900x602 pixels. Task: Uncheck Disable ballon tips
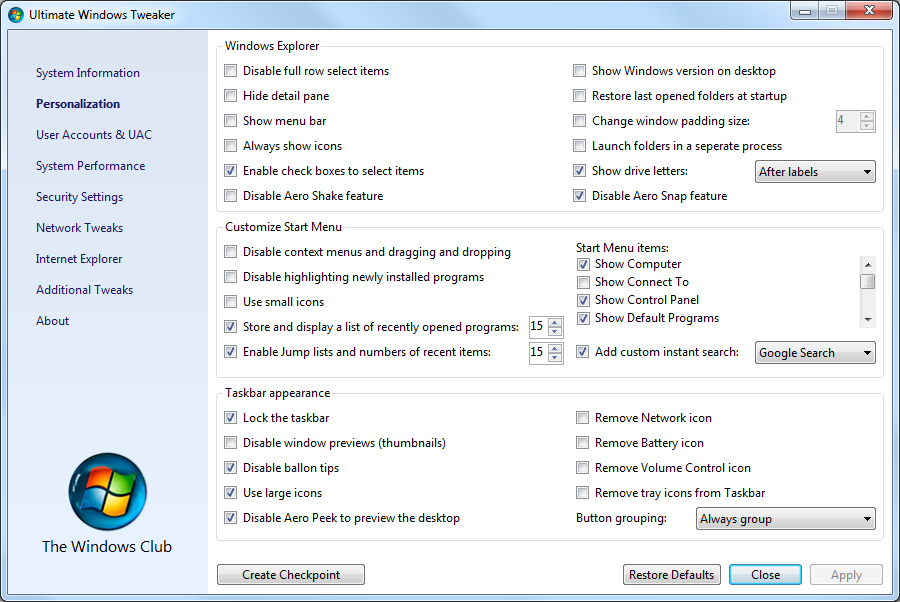click(x=230, y=468)
